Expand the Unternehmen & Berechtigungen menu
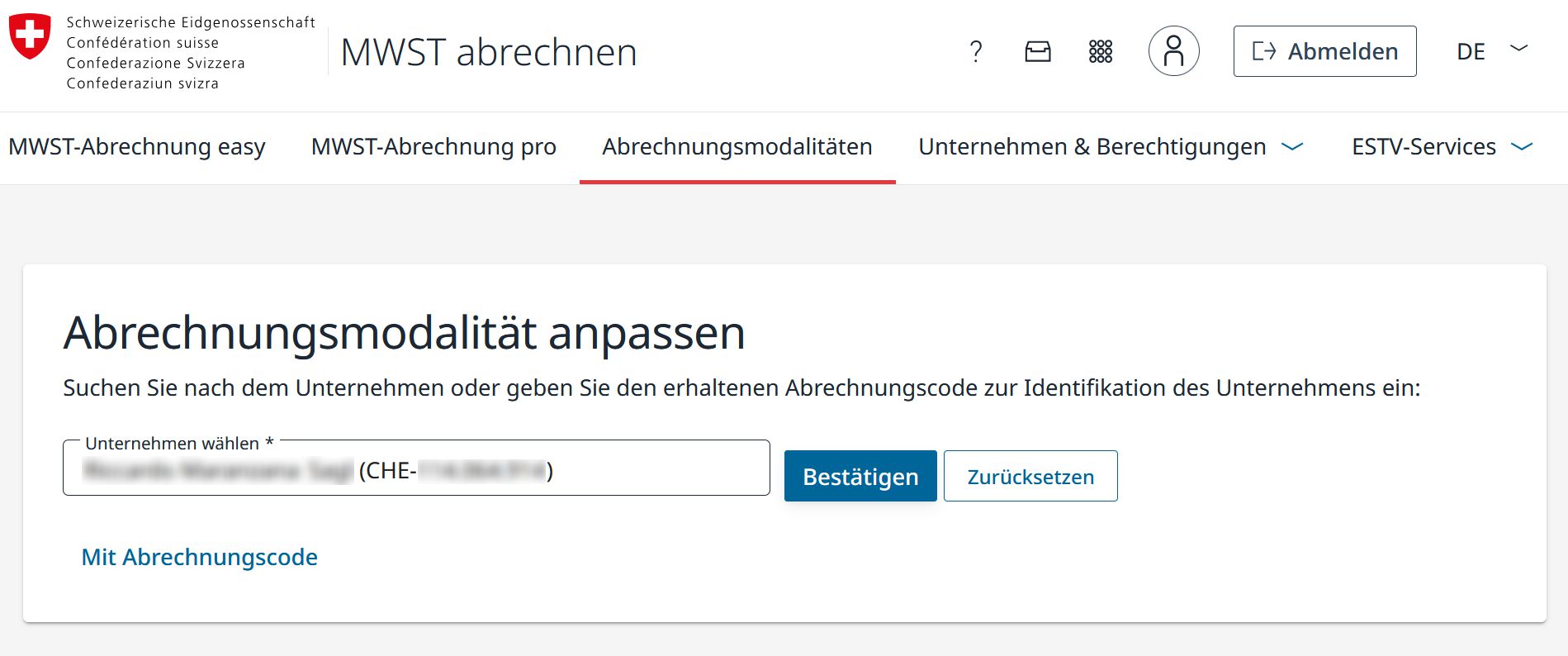The height and width of the screenshot is (656, 1568). [1111, 147]
